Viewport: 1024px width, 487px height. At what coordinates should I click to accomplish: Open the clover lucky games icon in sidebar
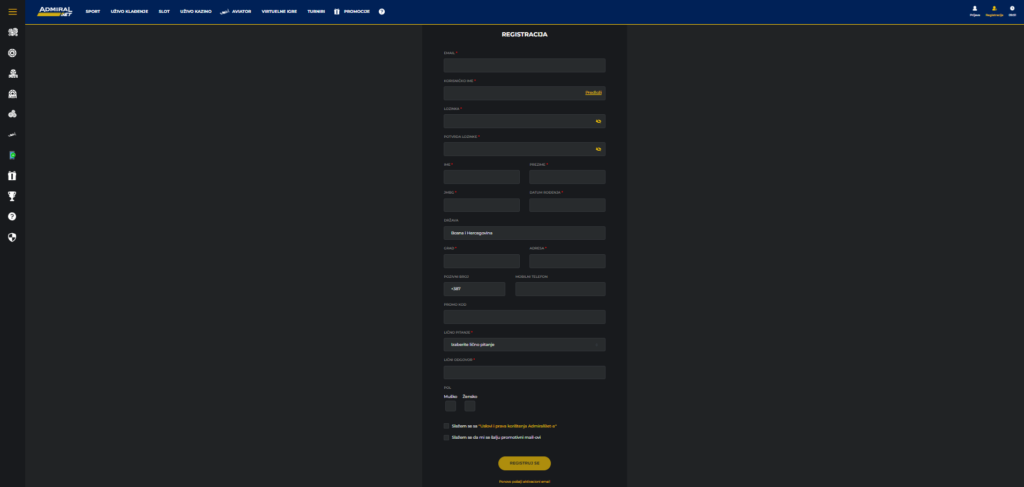point(12,114)
